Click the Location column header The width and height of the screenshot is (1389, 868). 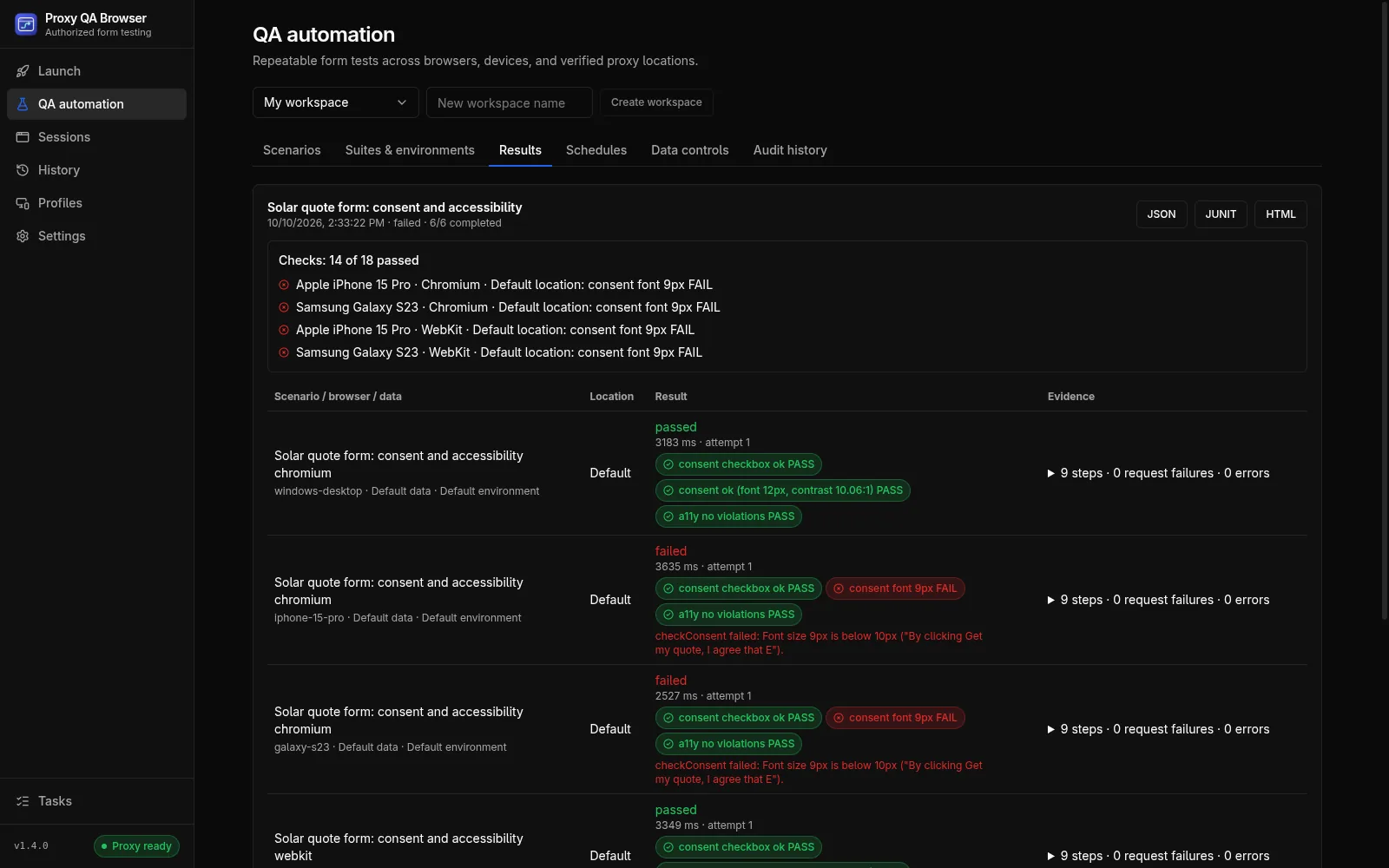pyautogui.click(x=611, y=397)
